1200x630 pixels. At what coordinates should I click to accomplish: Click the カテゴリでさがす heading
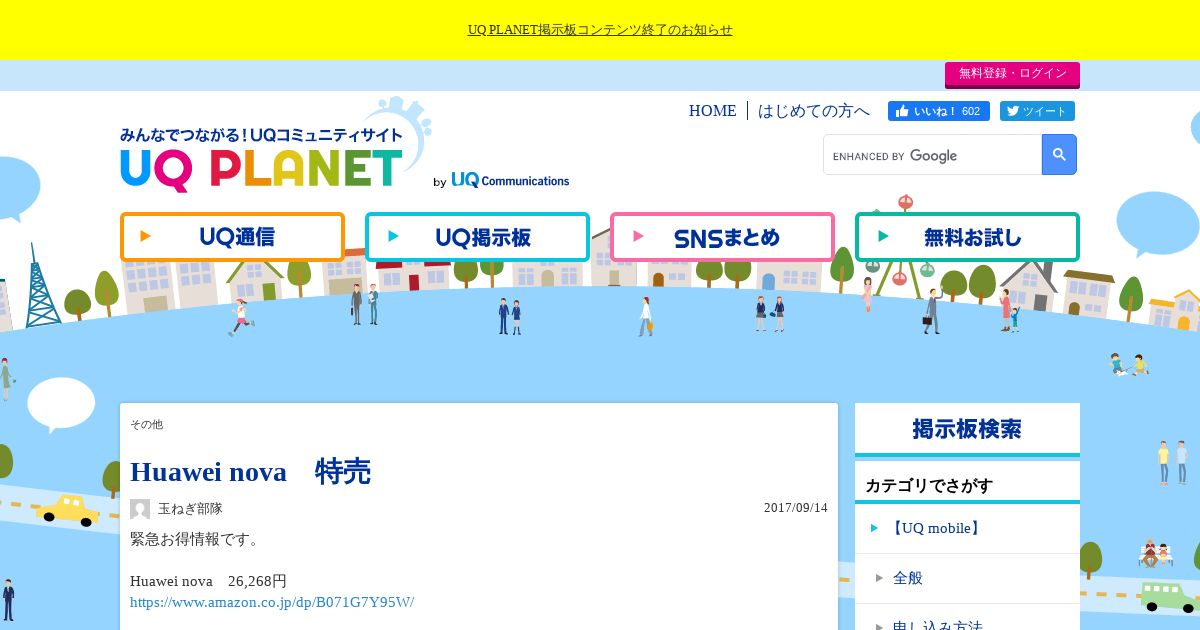pos(929,486)
